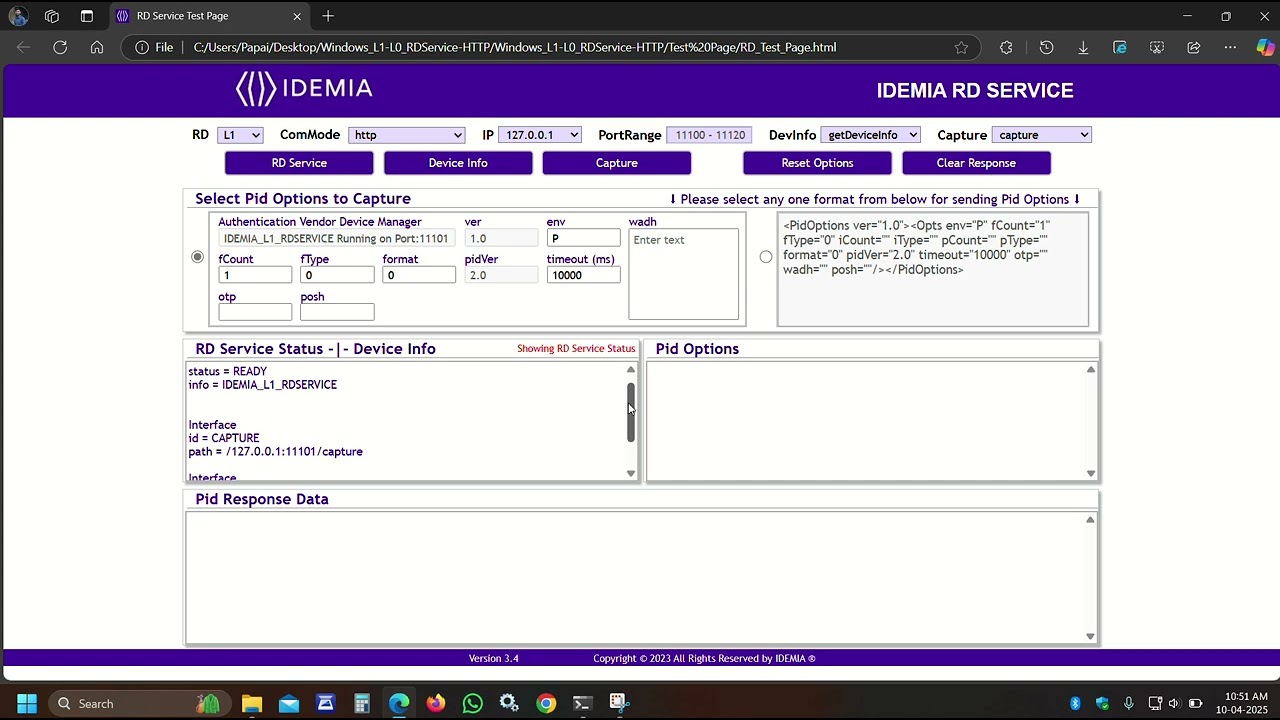Click the Windows Security tray icon
Screen dimensions: 1280x720
[x=1102, y=703]
